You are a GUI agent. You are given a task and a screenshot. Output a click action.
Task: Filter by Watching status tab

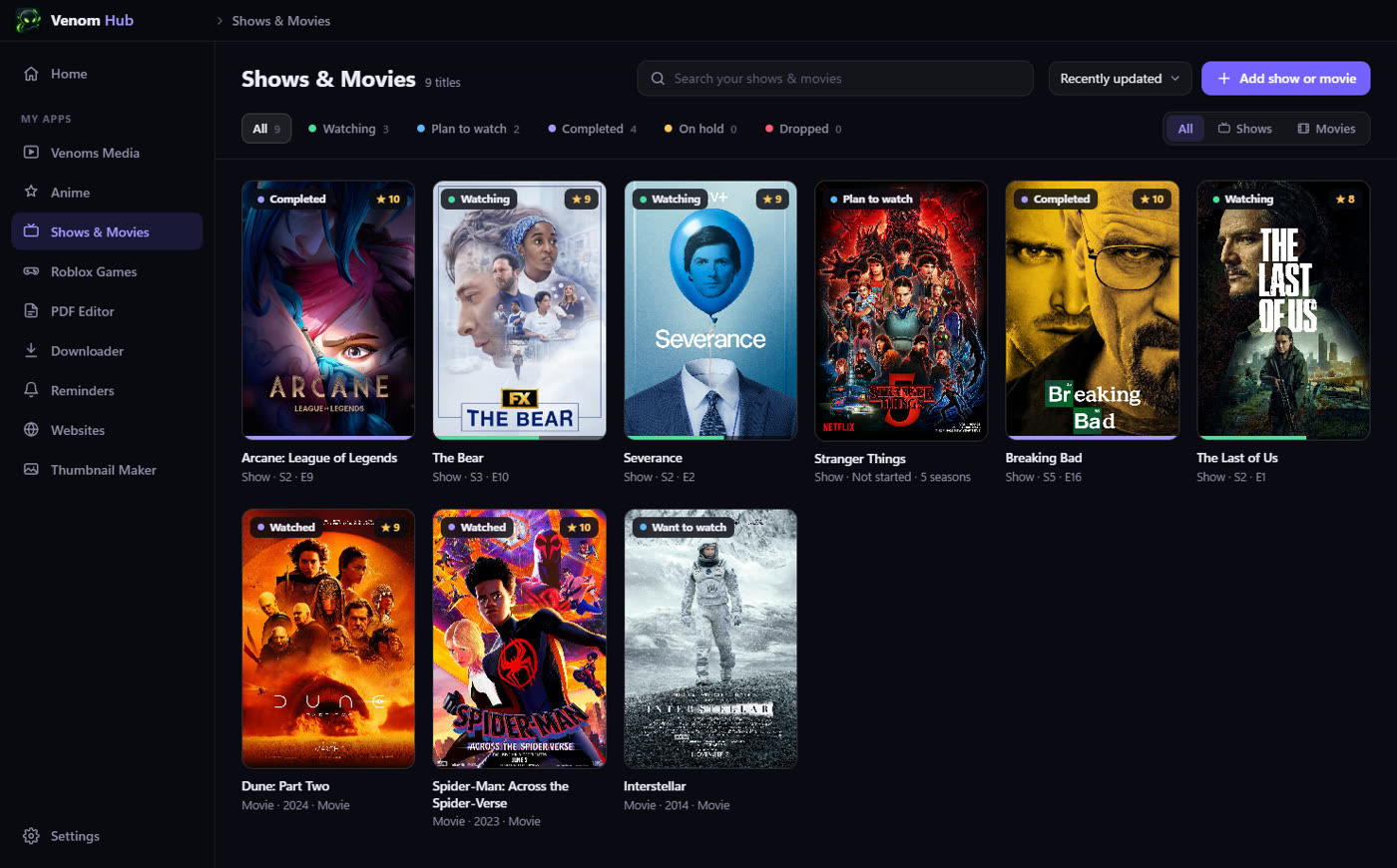348,129
